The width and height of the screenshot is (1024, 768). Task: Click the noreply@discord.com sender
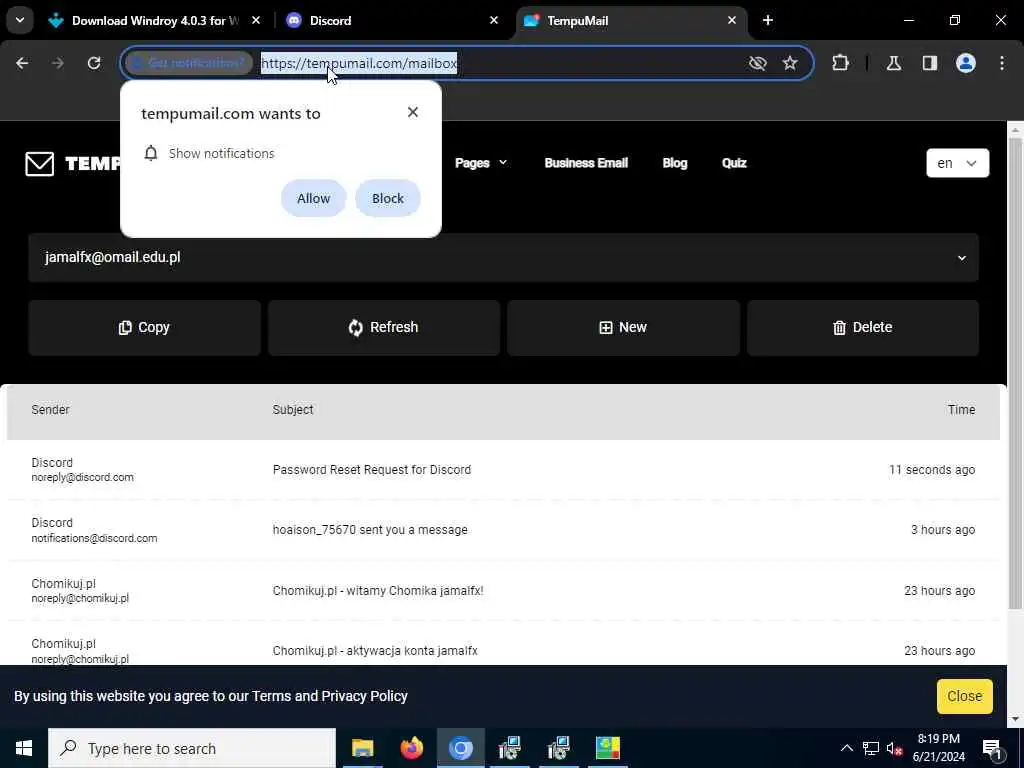pyautogui.click(x=82, y=477)
